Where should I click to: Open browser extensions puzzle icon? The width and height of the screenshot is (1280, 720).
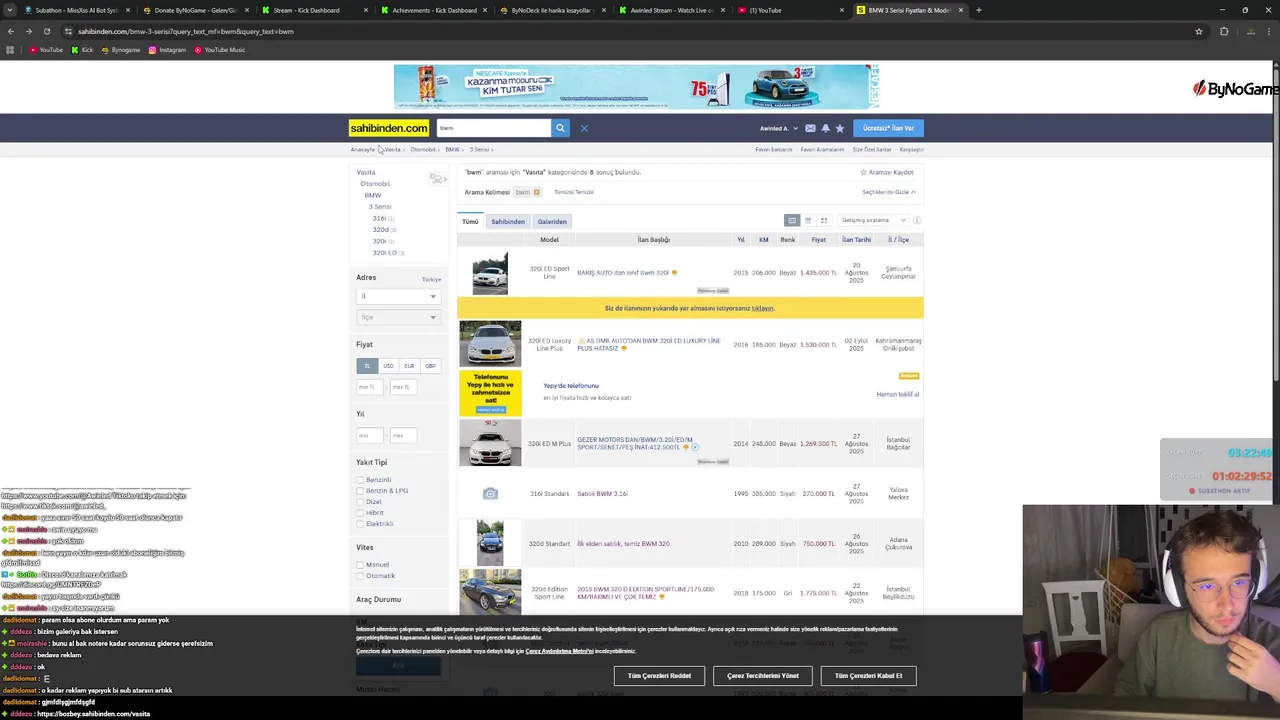coord(1223,31)
